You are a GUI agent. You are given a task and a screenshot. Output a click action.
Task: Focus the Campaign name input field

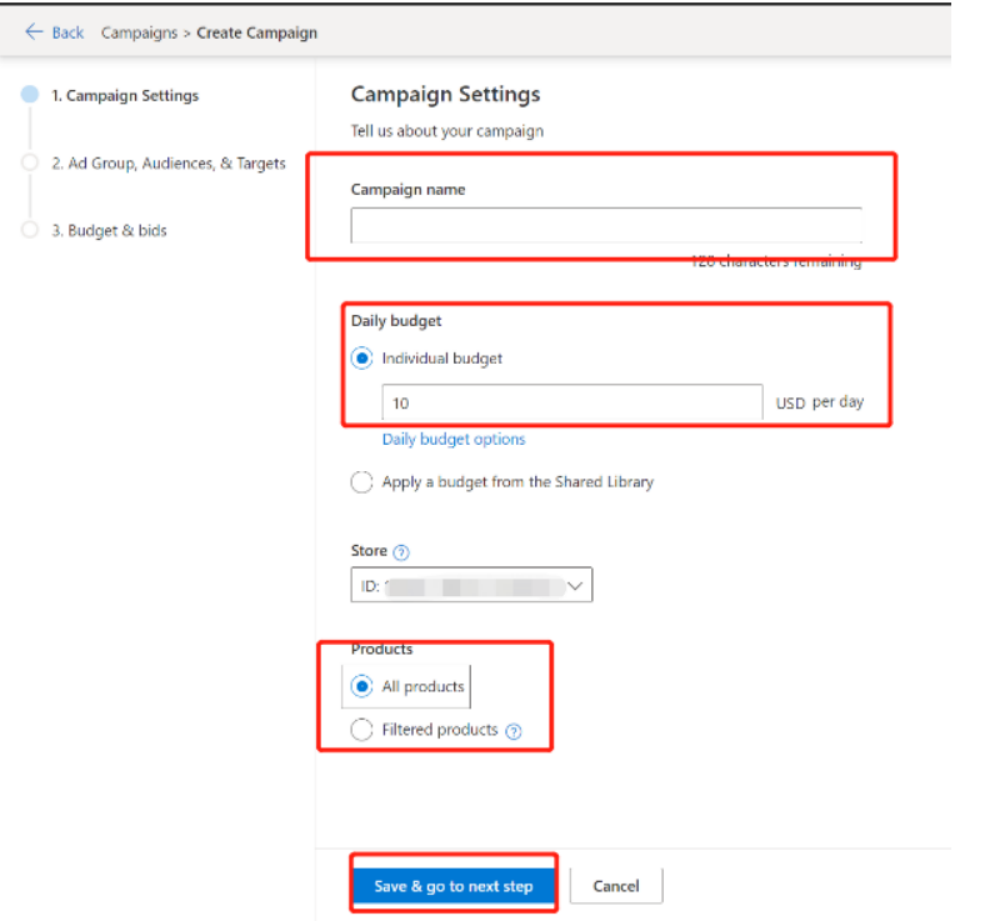606,225
